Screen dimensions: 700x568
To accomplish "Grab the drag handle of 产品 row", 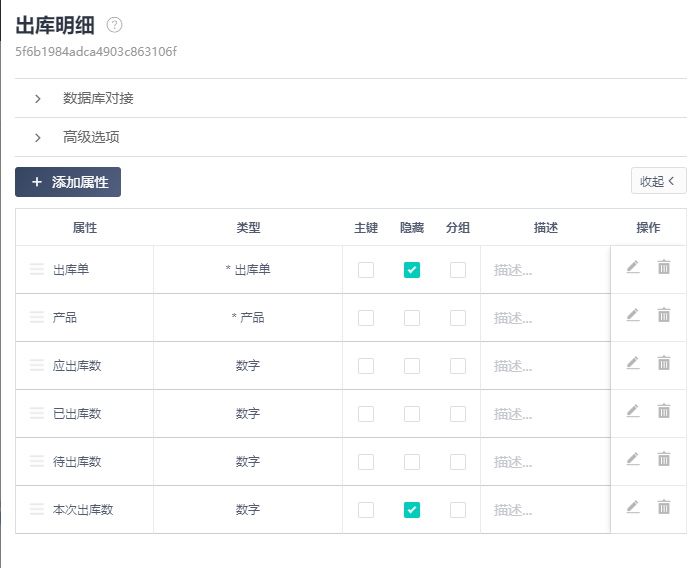I will coord(37,317).
